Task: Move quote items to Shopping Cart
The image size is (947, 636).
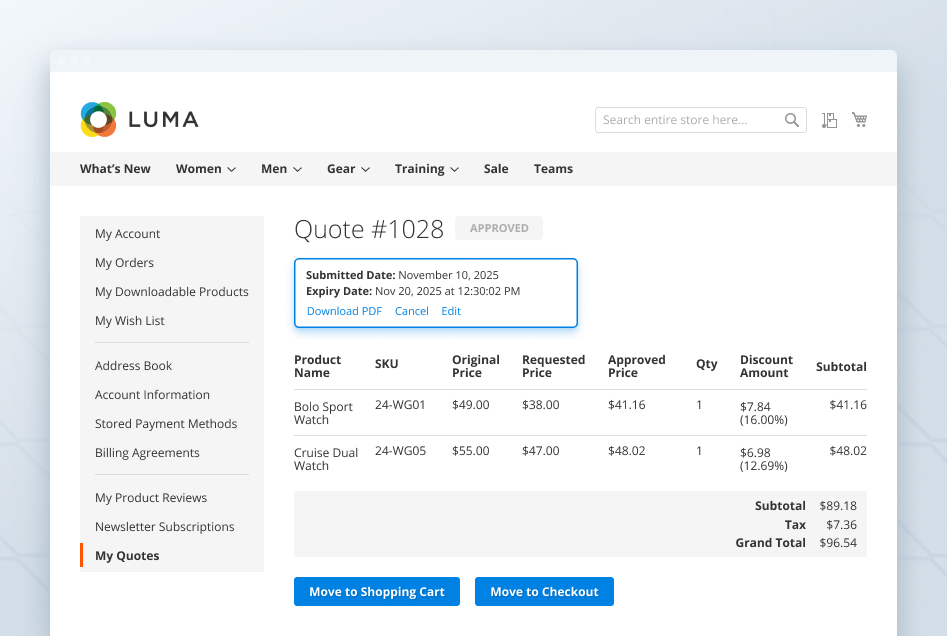Action: [376, 591]
